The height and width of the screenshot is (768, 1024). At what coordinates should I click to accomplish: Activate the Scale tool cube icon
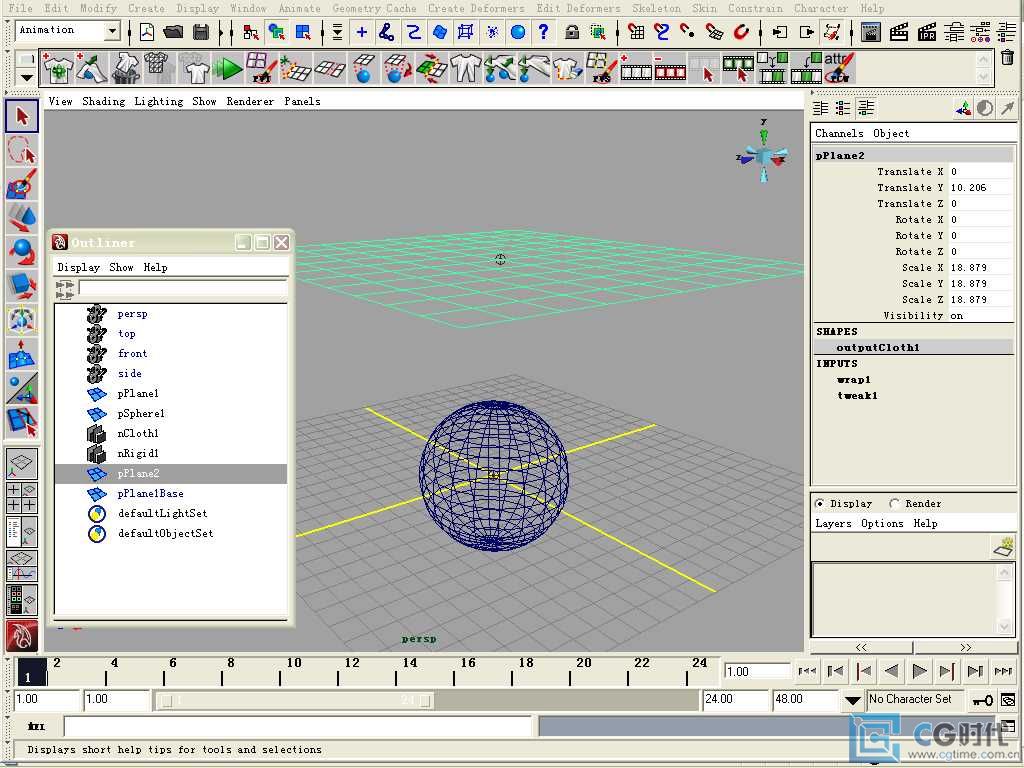click(22, 285)
